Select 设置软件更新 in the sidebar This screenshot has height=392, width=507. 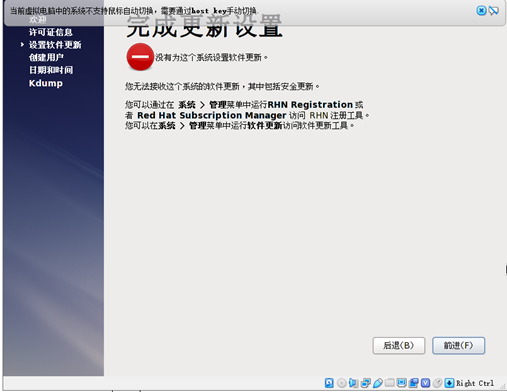[x=55, y=45]
